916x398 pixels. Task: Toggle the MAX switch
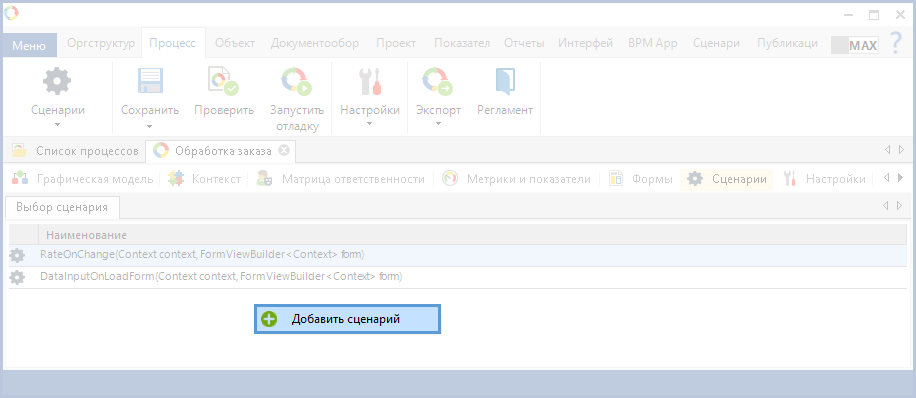click(x=855, y=45)
